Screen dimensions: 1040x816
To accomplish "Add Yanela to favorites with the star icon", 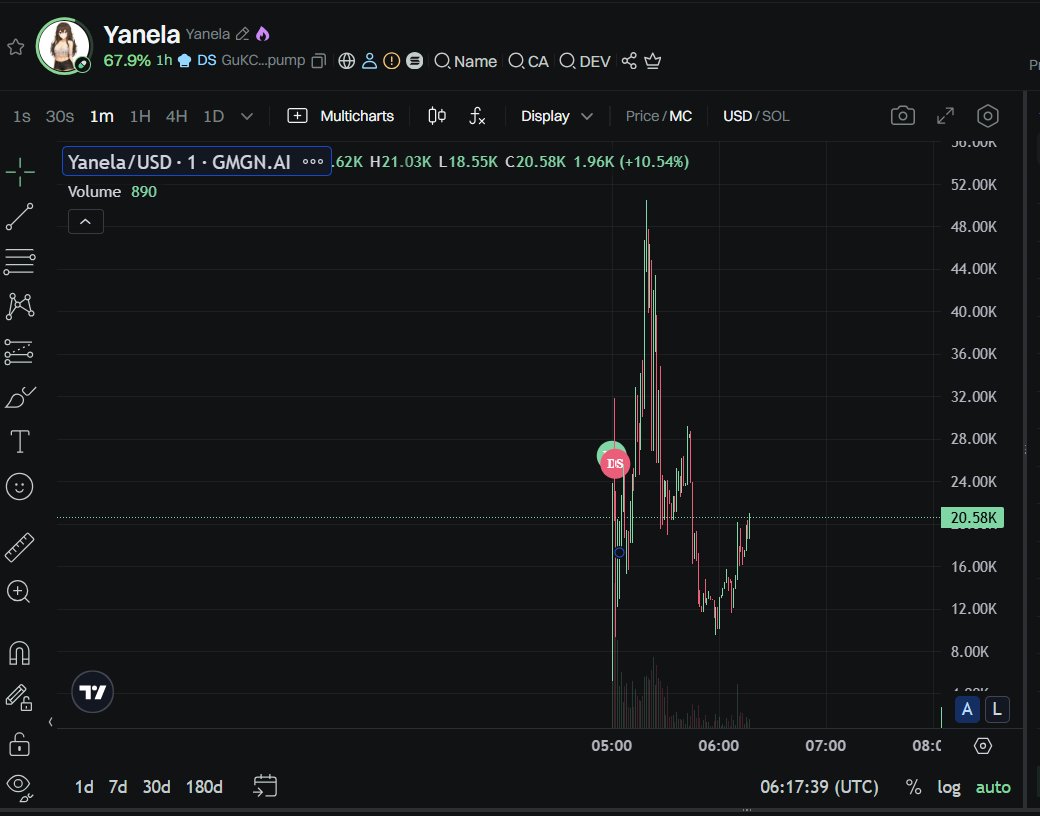I will 16,47.
